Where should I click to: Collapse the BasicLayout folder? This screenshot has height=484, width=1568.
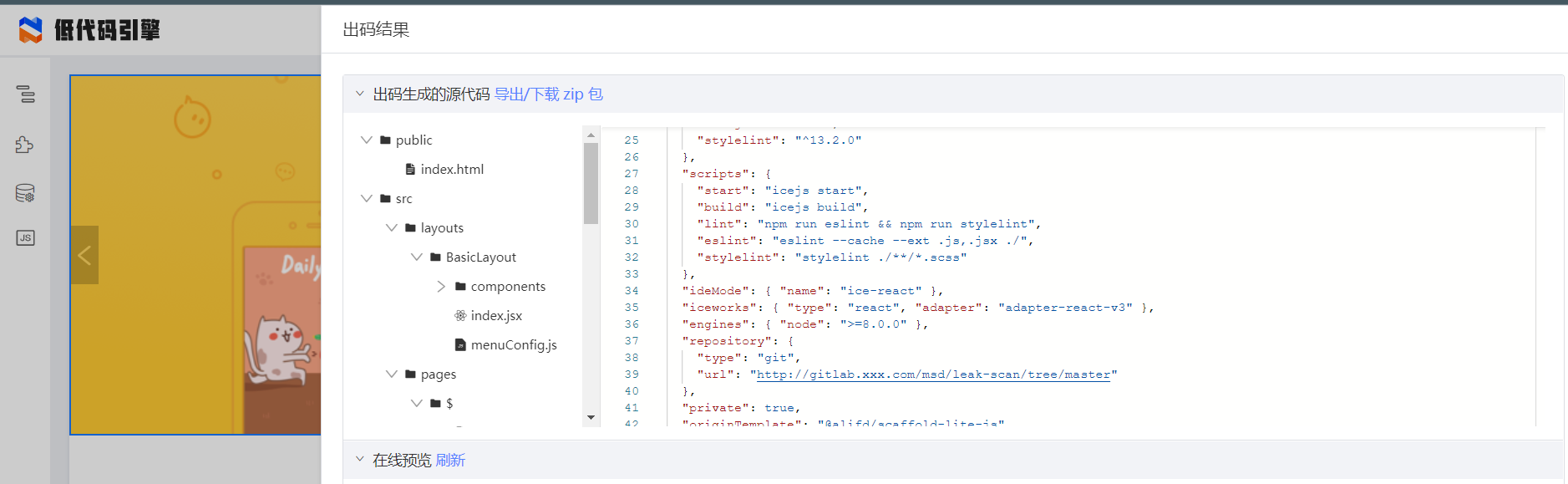[416, 257]
